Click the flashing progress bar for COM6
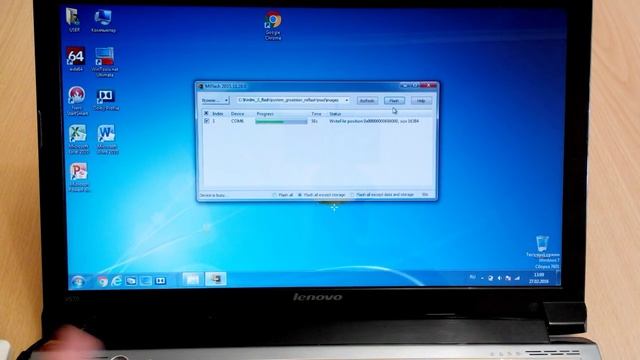640x360 pixels. pos(281,121)
